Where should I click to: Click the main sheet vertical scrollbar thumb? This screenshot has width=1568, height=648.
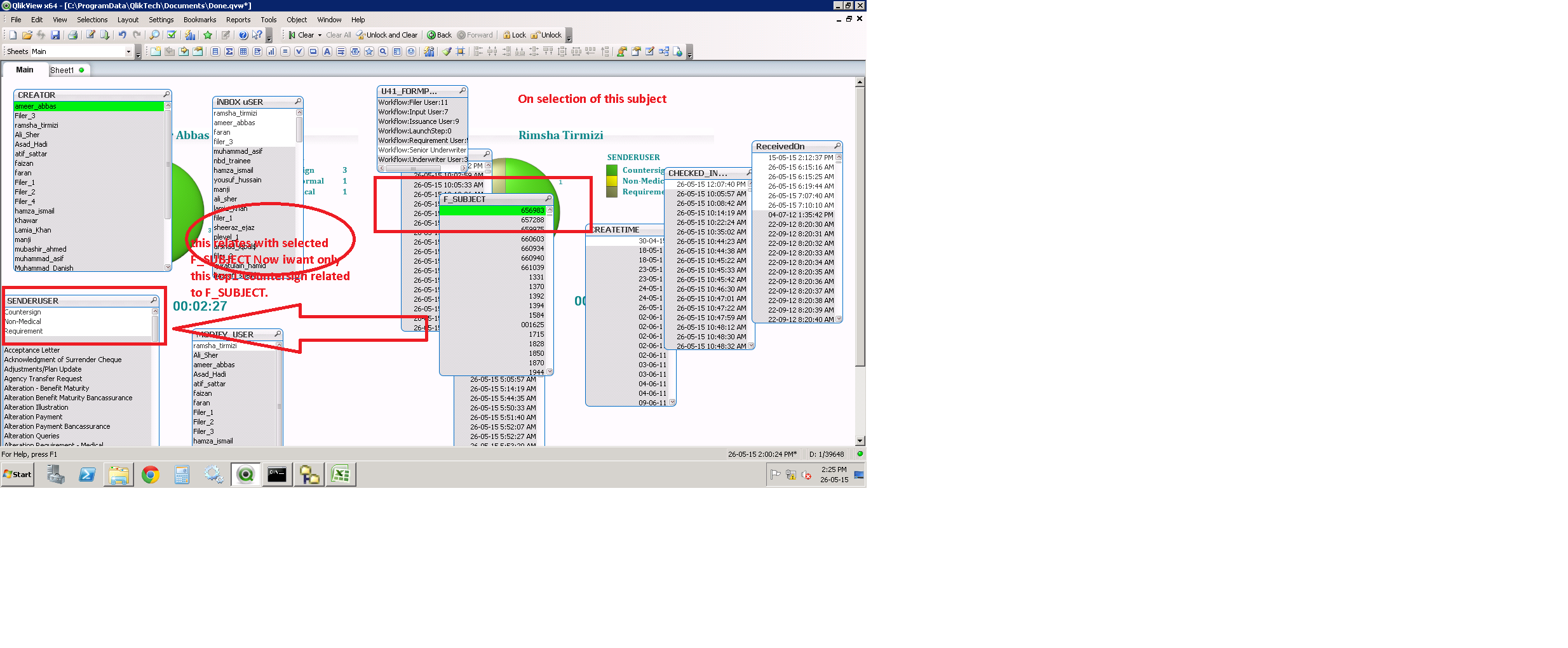point(860,227)
